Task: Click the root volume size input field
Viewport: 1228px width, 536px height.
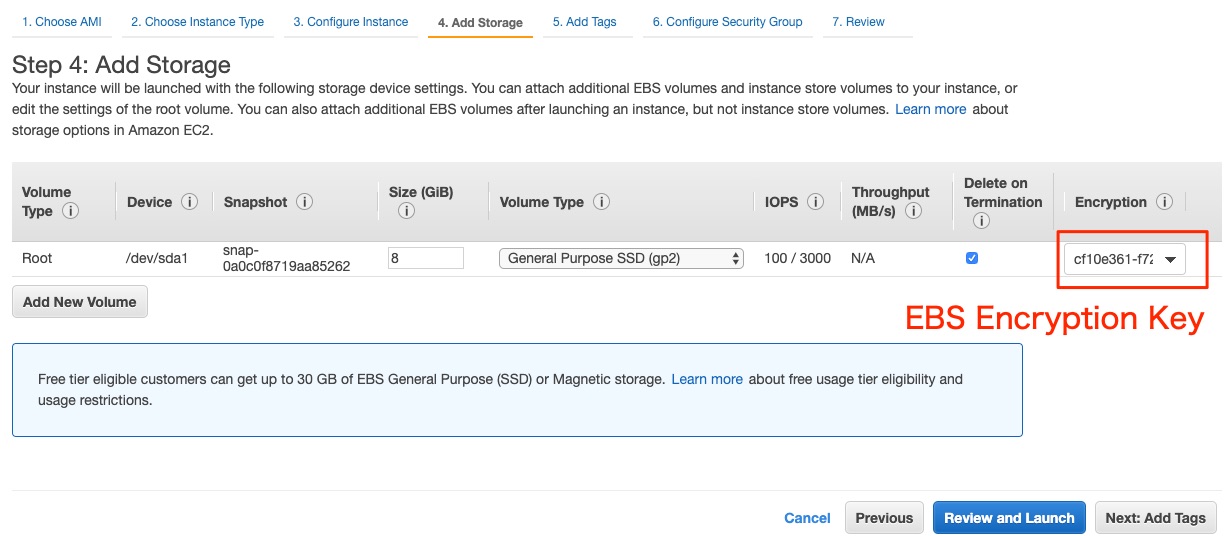Action: 426,258
